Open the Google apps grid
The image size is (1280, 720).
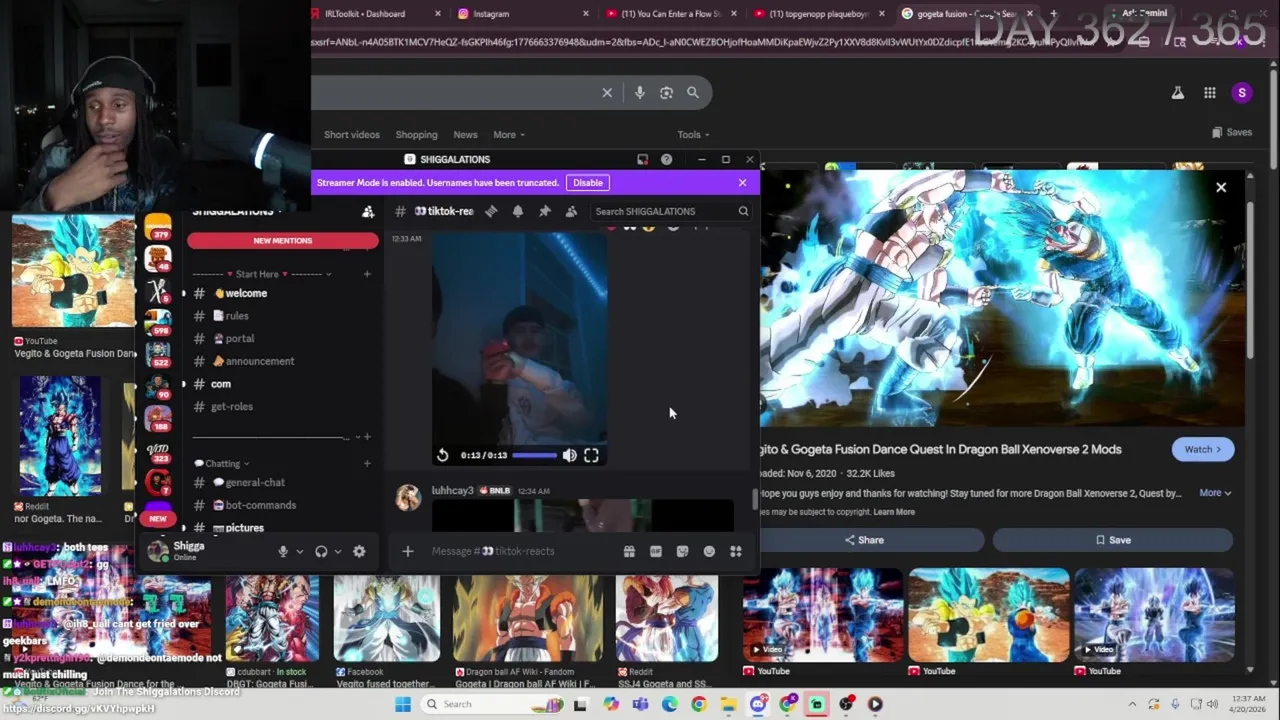click(1210, 93)
